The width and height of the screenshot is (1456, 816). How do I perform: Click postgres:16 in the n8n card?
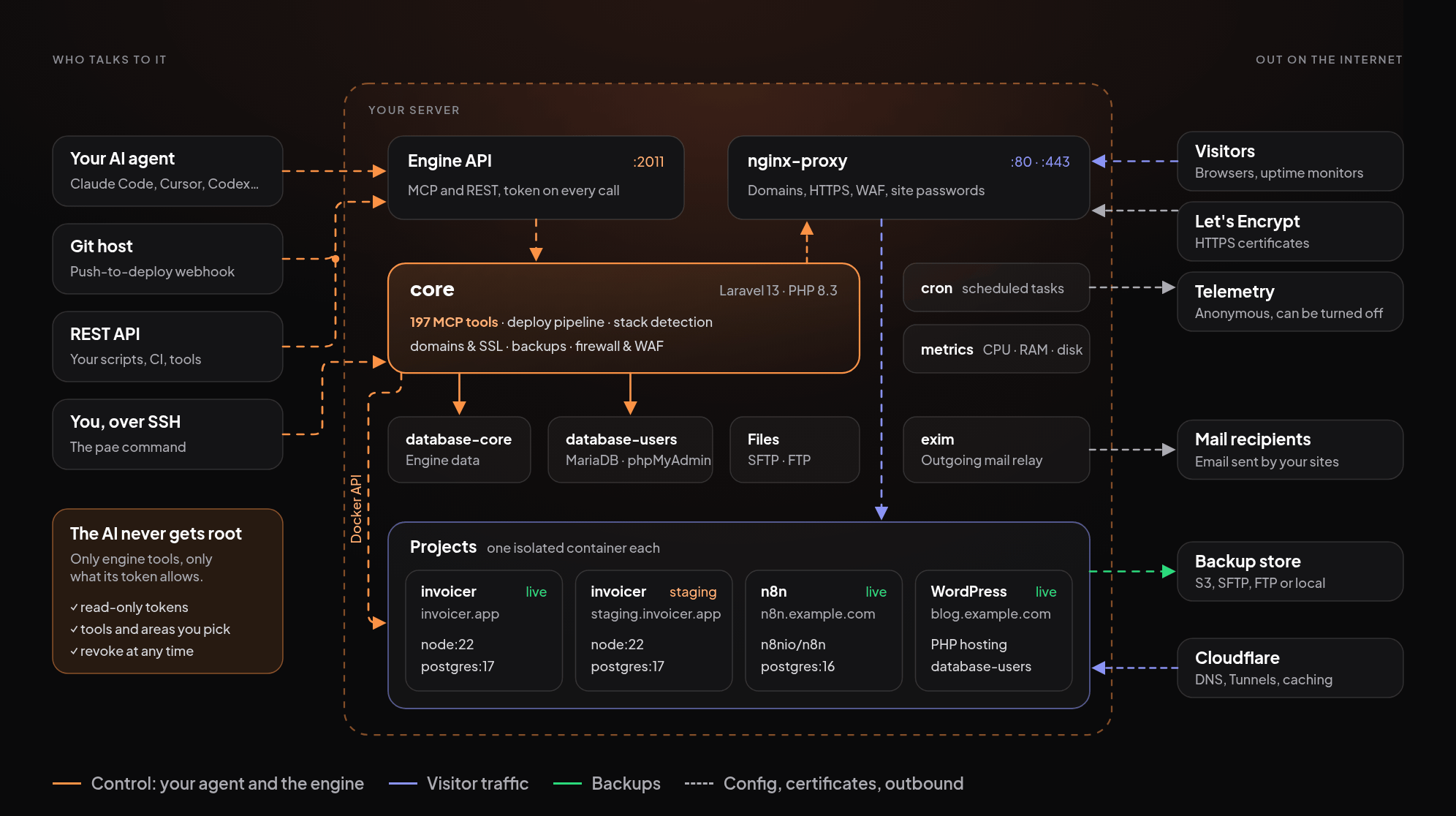(797, 667)
